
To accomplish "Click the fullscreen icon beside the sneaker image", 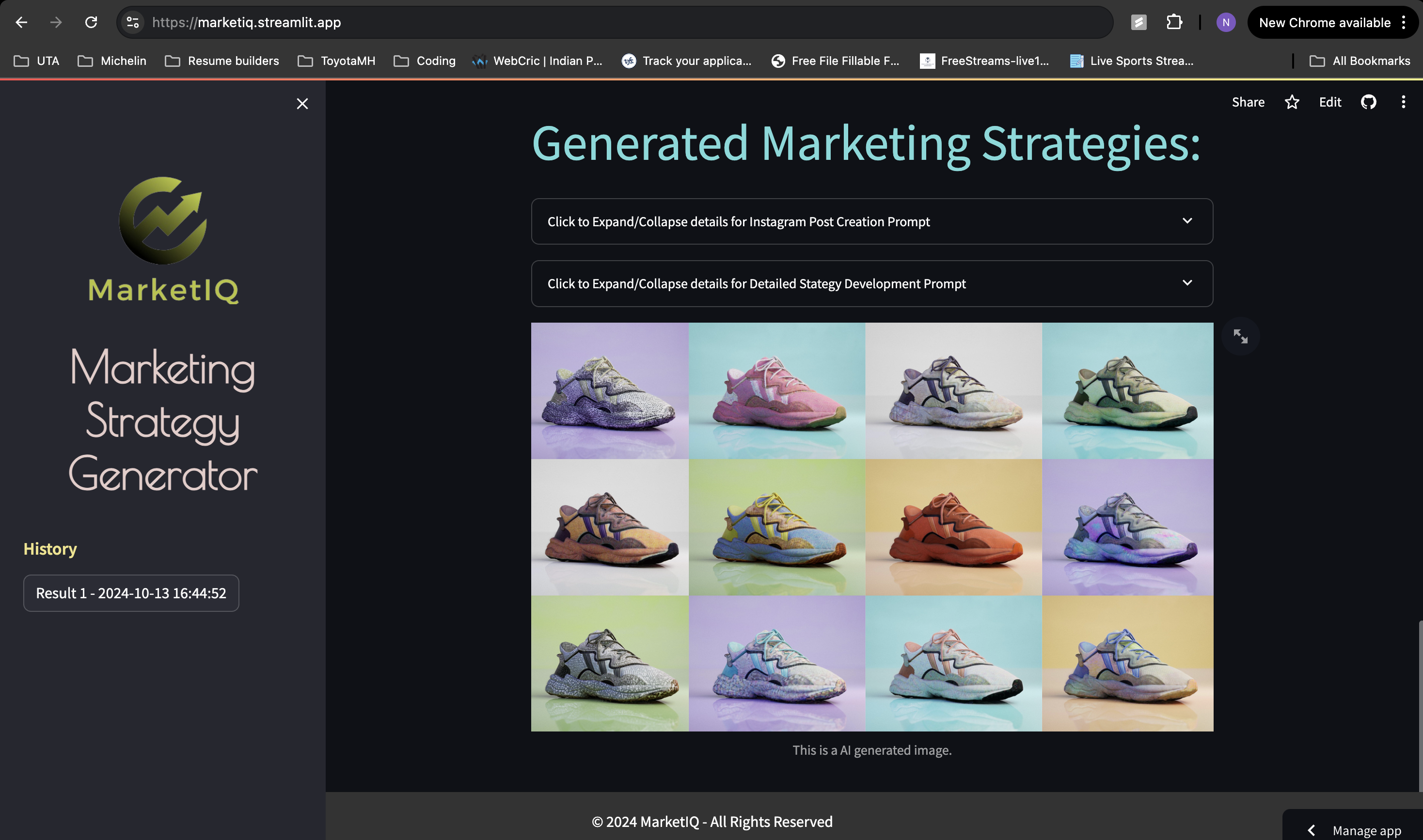I will (1240, 336).
